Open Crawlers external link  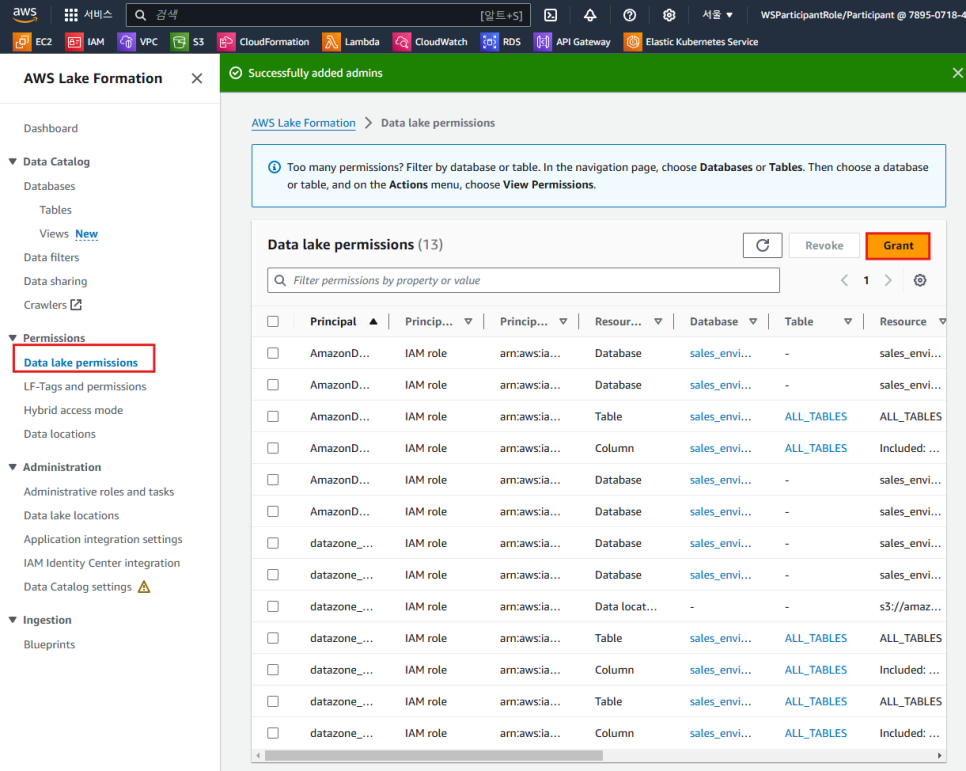pos(52,305)
